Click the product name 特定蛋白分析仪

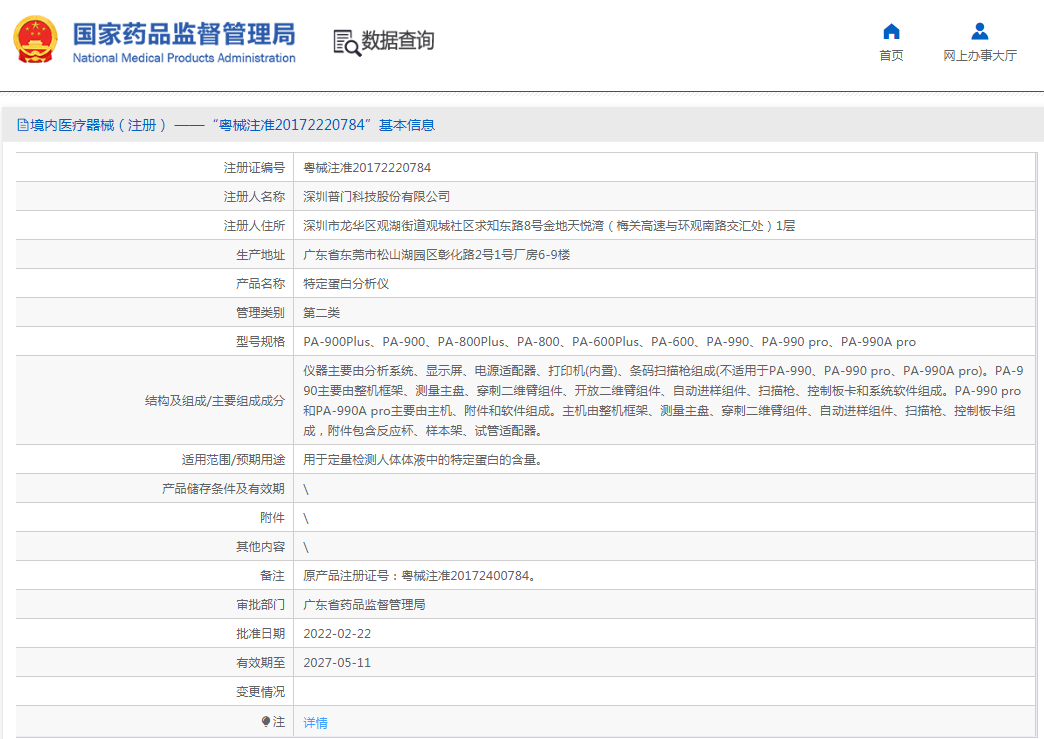pos(346,284)
